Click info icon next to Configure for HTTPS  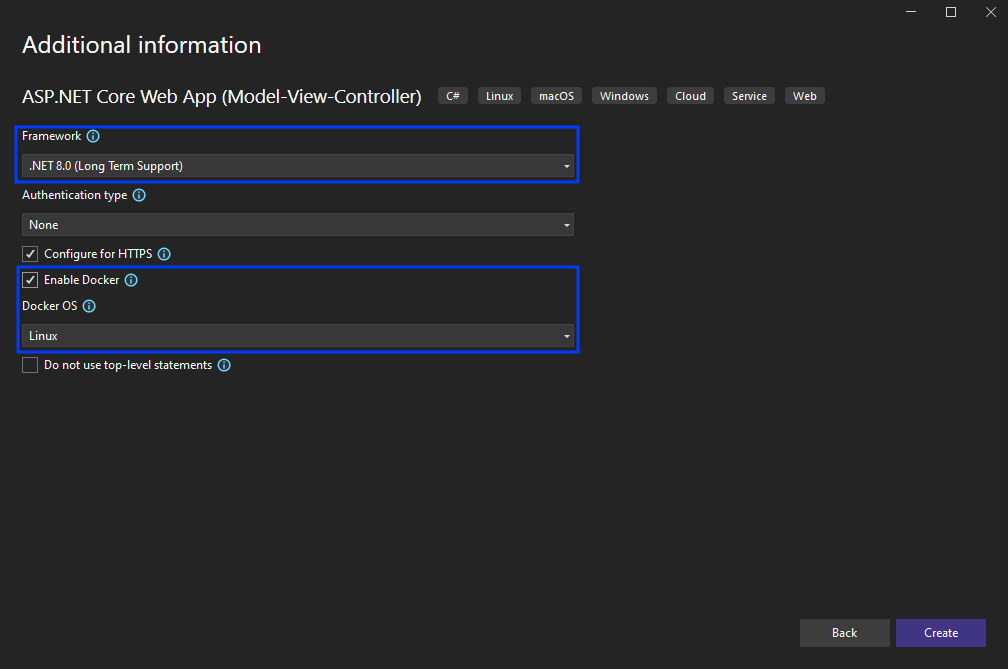point(164,254)
